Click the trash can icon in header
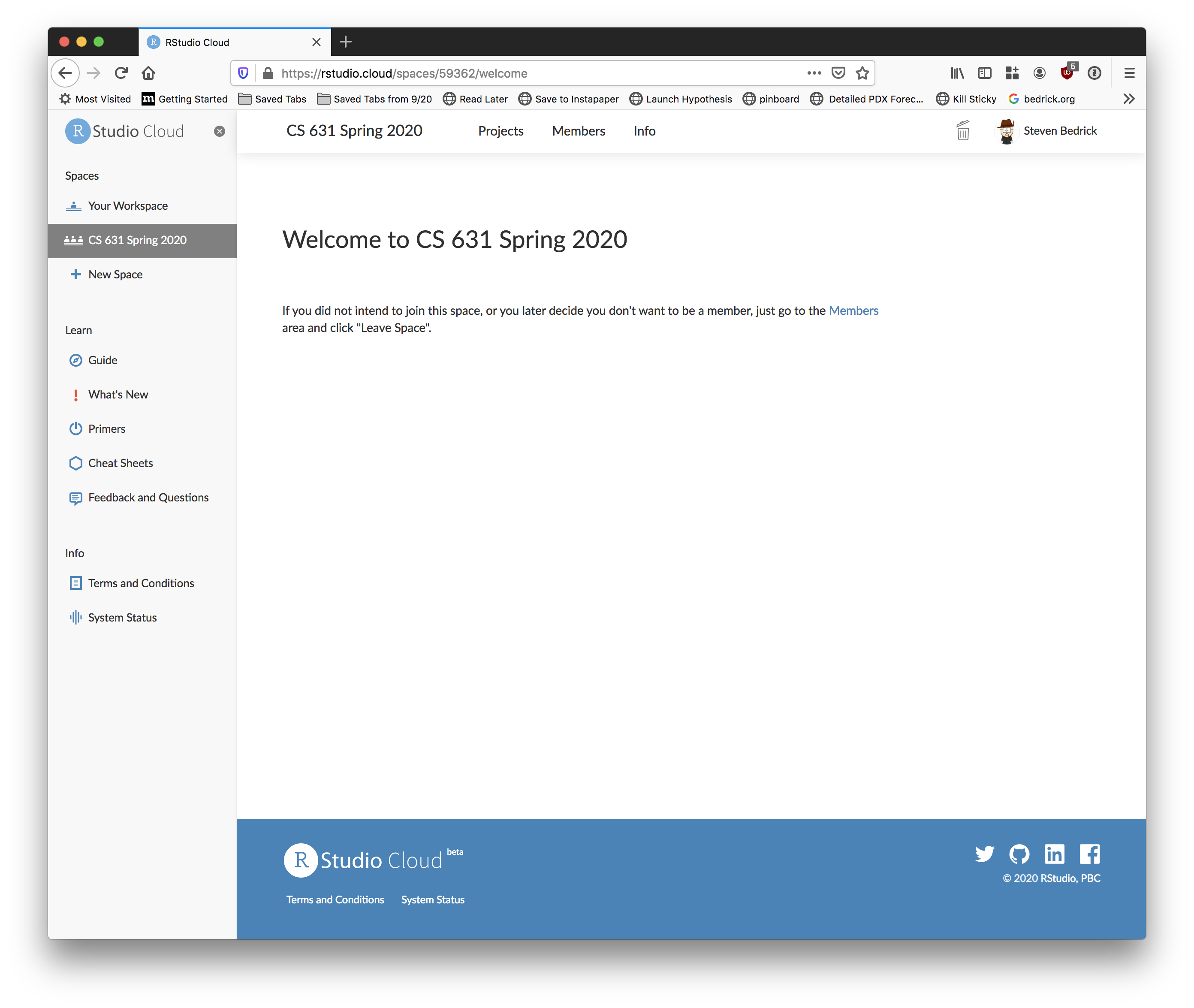The width and height of the screenshot is (1194, 1008). coord(963,131)
